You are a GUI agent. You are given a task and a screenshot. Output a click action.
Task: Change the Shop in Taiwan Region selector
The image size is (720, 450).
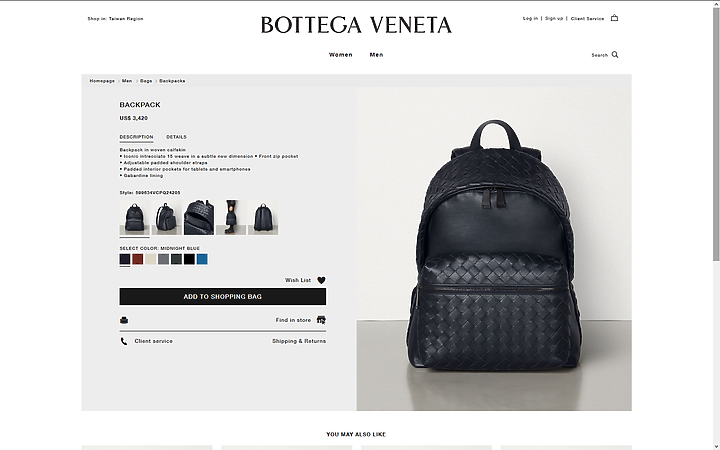[x=115, y=19]
